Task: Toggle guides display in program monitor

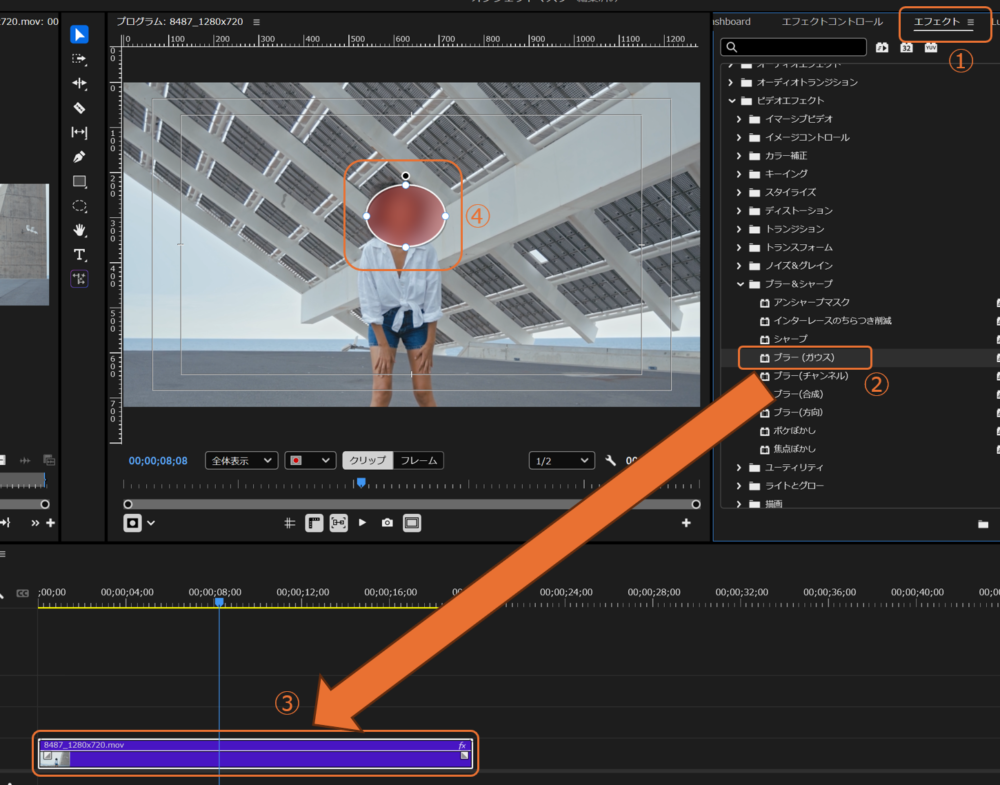Action: [x=339, y=523]
